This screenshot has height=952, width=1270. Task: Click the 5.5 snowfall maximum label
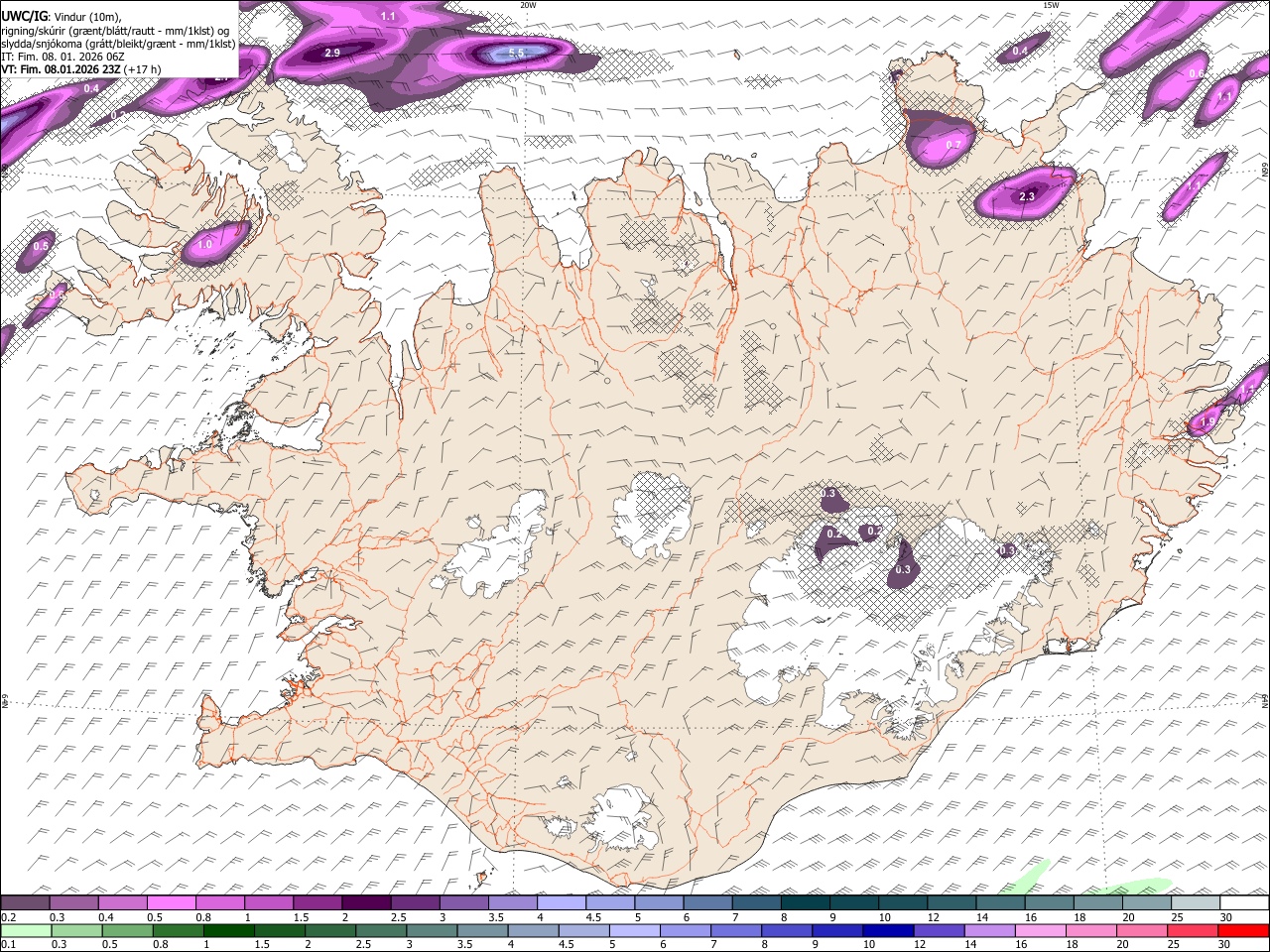pos(516,54)
